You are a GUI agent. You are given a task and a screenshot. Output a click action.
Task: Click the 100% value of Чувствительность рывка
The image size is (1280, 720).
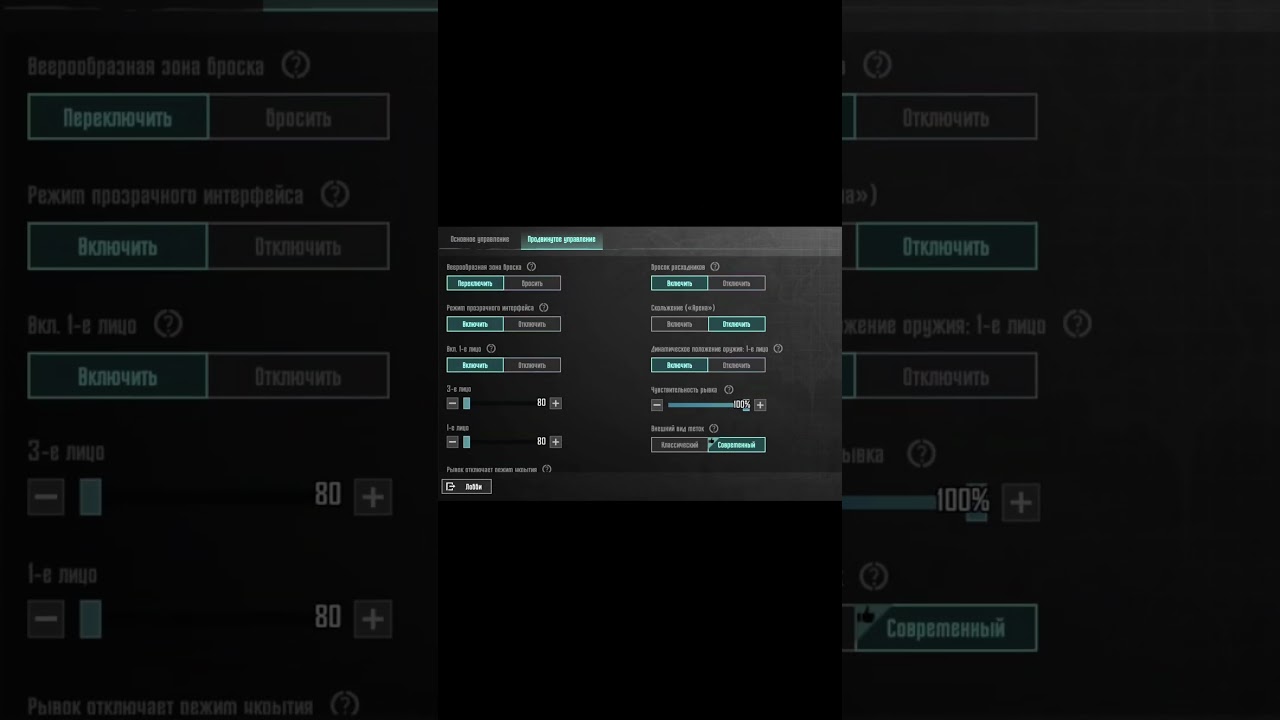pyautogui.click(x=741, y=405)
